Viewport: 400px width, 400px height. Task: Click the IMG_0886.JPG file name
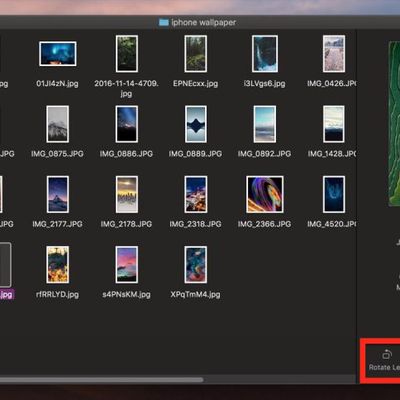click(x=126, y=154)
